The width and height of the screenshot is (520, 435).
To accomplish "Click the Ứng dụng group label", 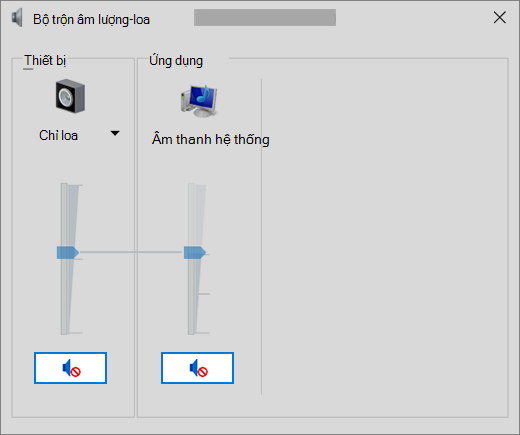I will click(176, 61).
